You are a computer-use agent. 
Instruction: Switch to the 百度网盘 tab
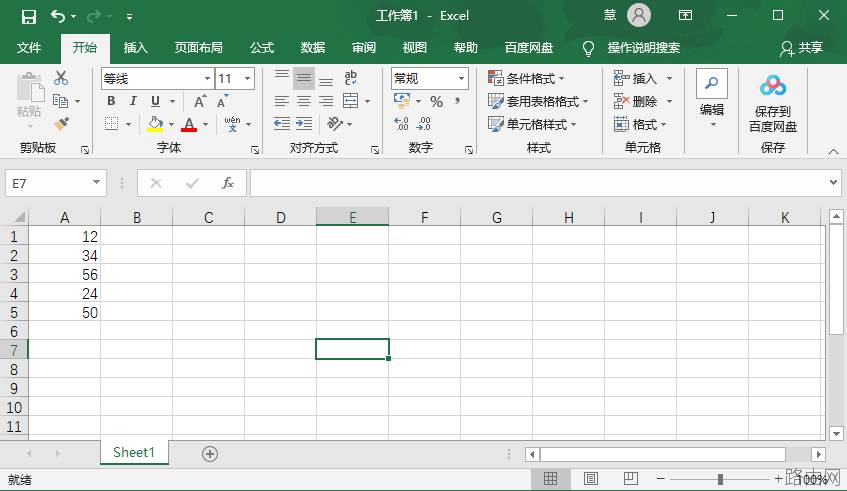529,48
